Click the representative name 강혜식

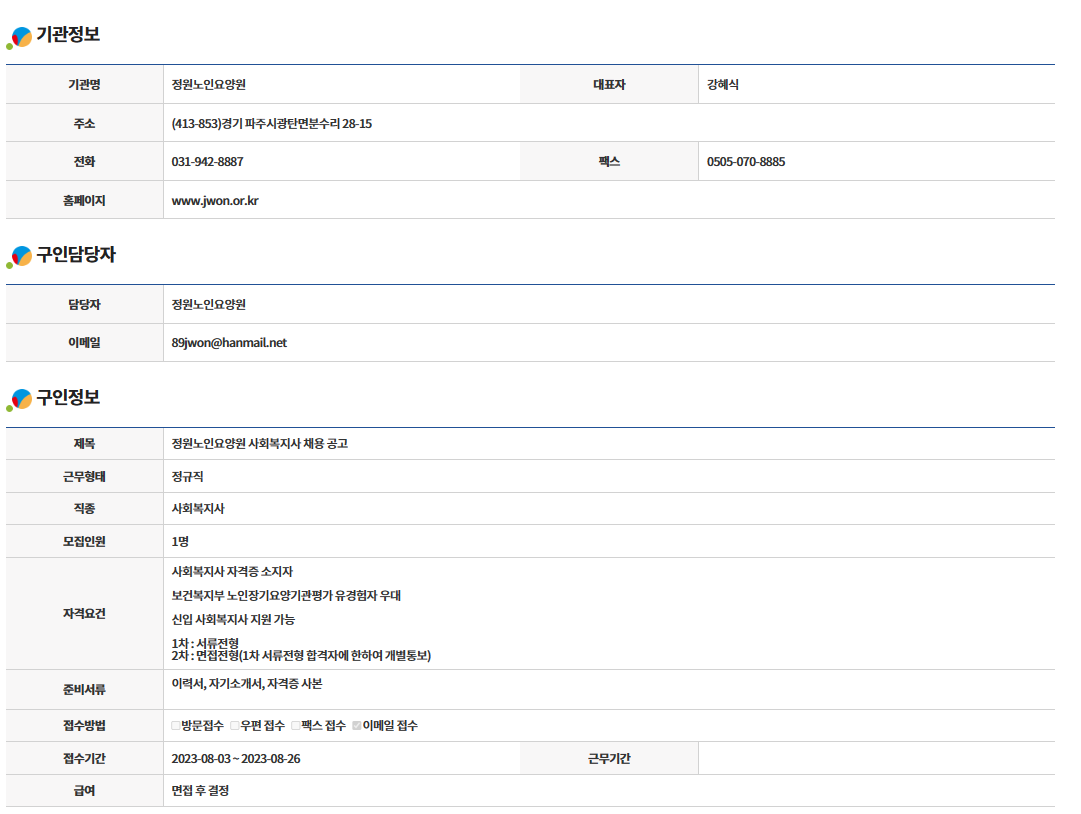pos(722,85)
